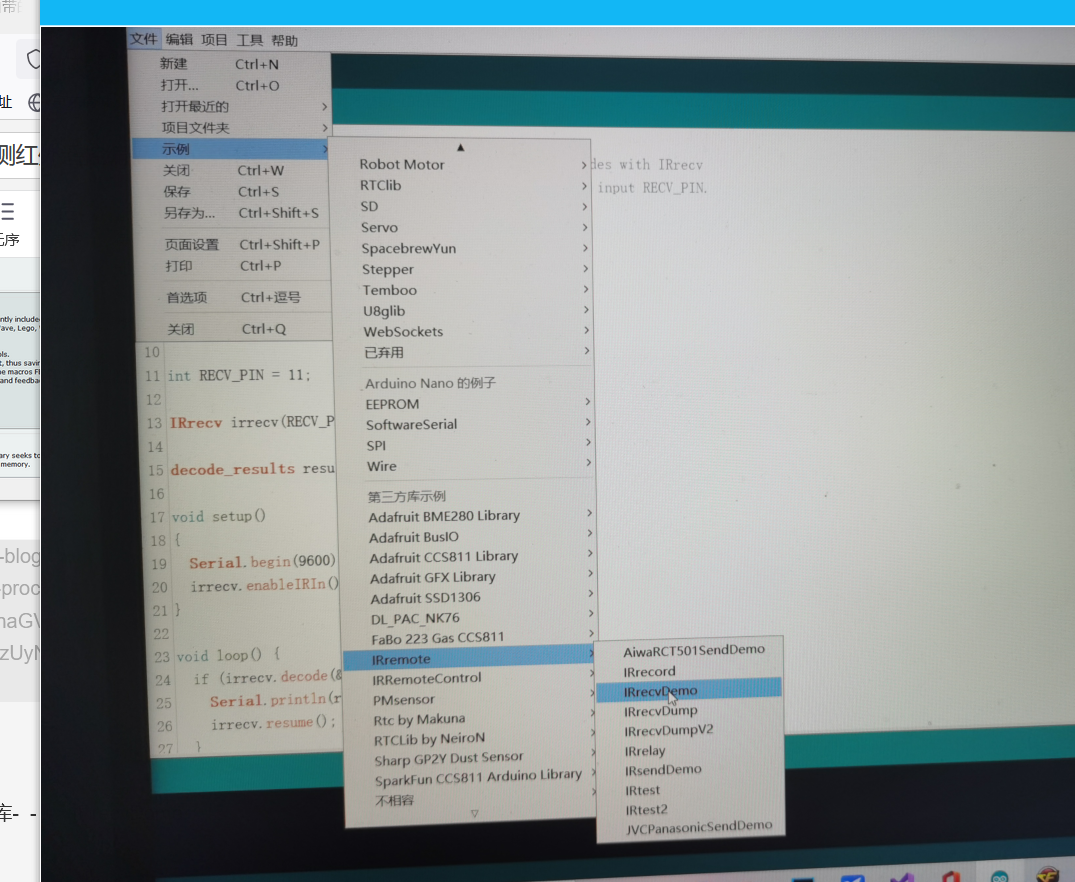Click the browser's shield security icon
This screenshot has width=1075, height=882.
tap(33, 58)
